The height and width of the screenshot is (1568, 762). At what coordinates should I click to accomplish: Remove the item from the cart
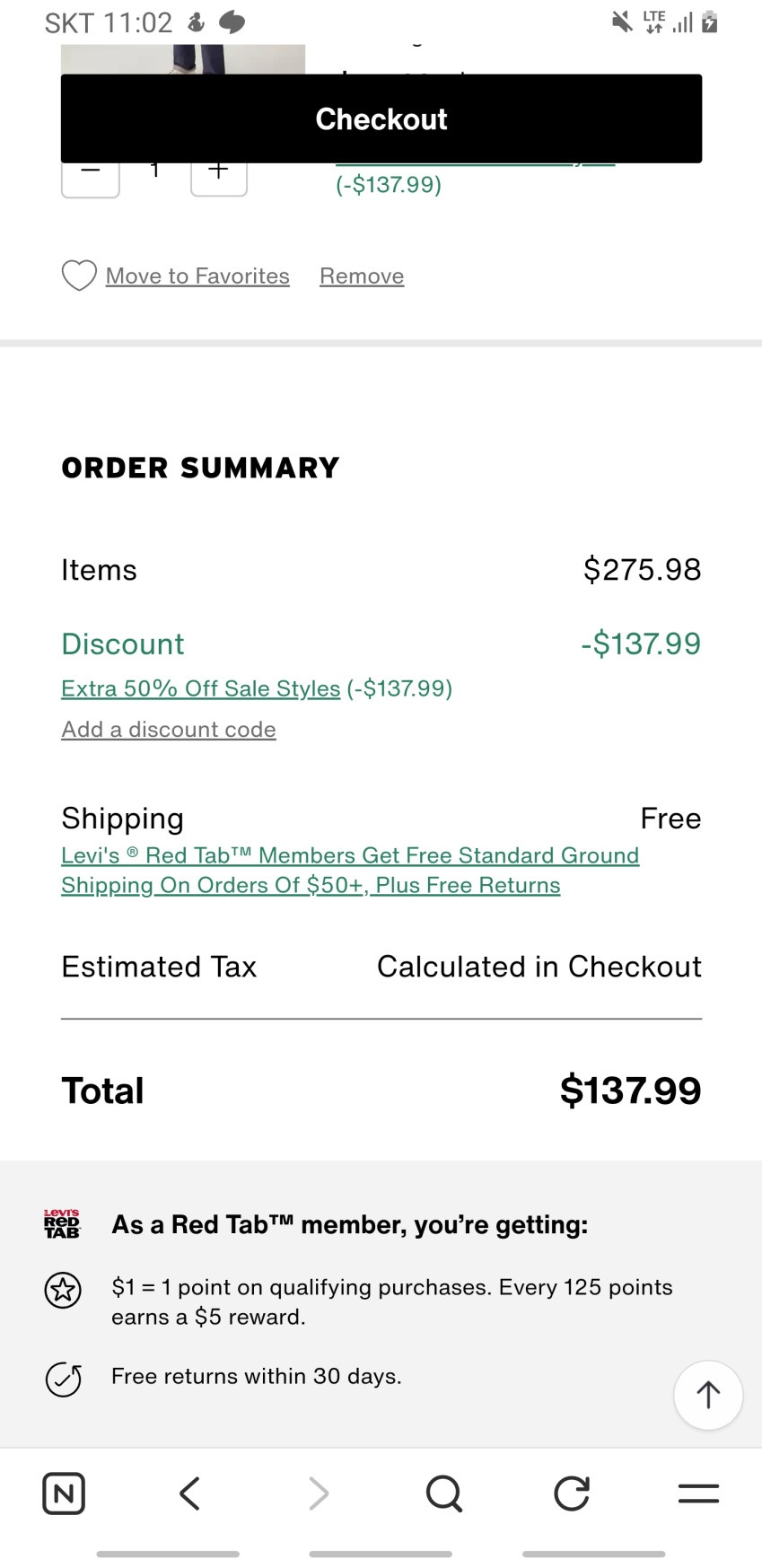[x=362, y=276]
